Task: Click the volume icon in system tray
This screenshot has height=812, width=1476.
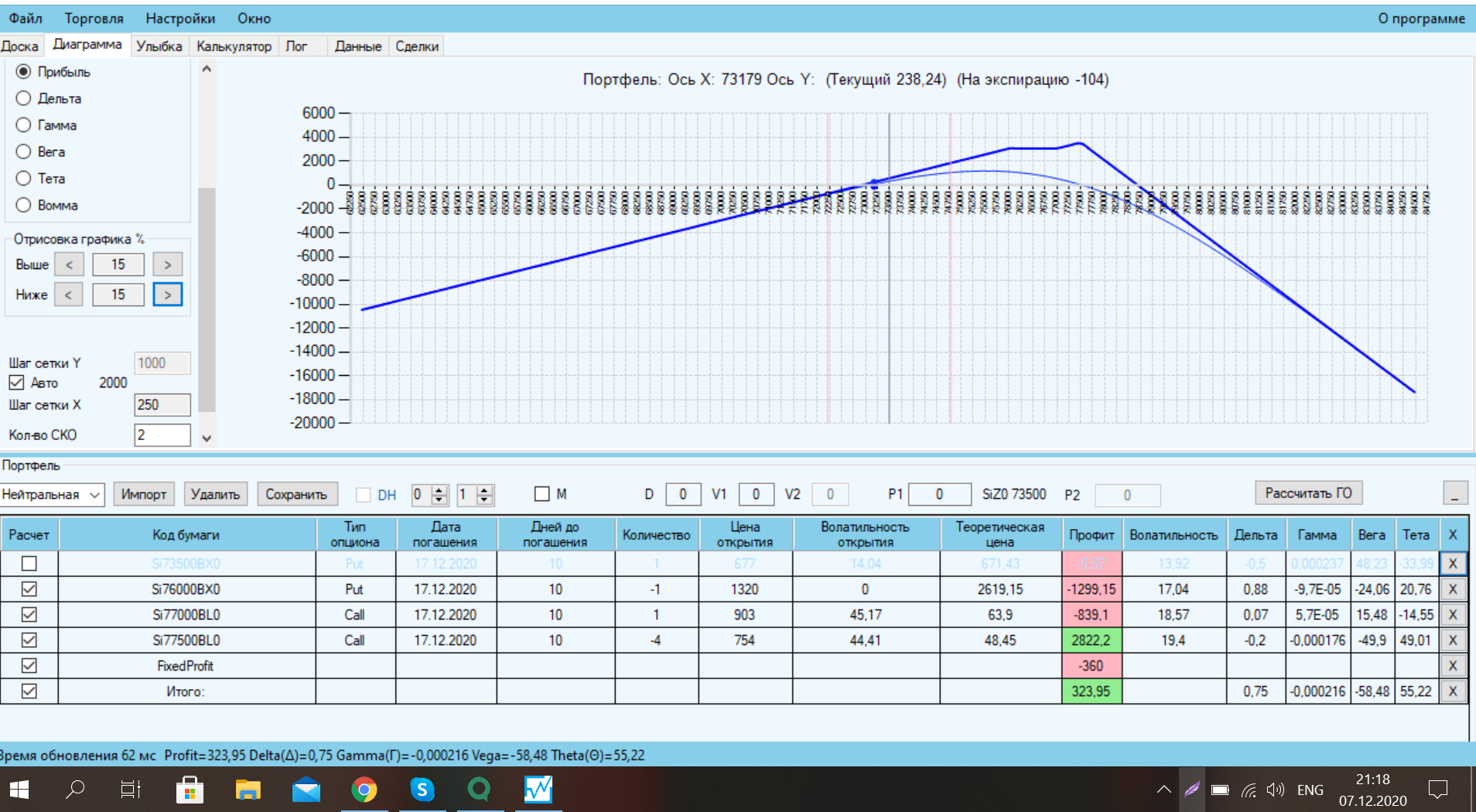Action: [1275, 790]
